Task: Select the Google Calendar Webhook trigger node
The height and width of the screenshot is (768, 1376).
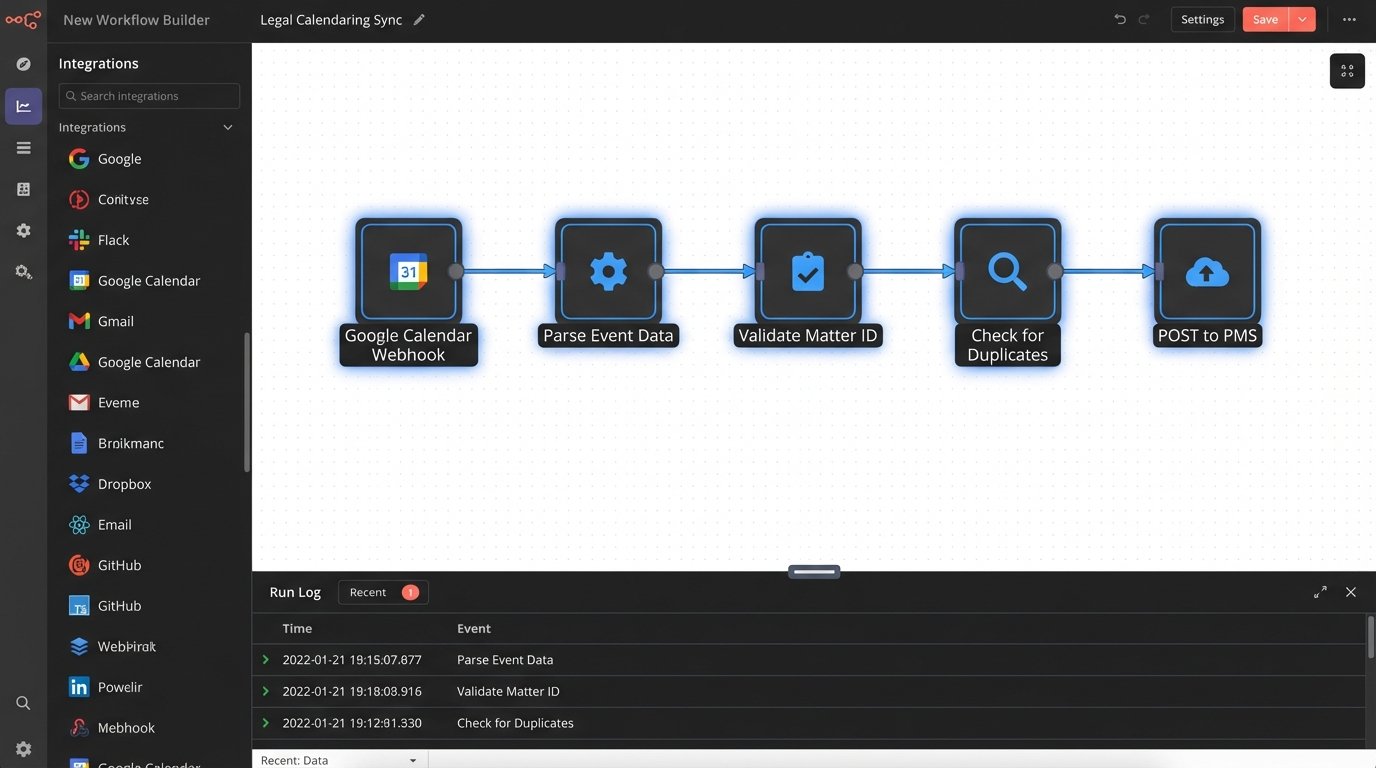Action: 408,270
